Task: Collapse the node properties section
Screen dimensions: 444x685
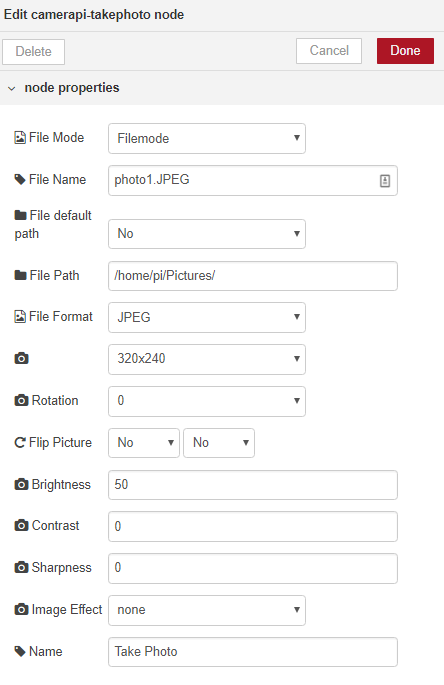Action: pyautogui.click(x=12, y=88)
